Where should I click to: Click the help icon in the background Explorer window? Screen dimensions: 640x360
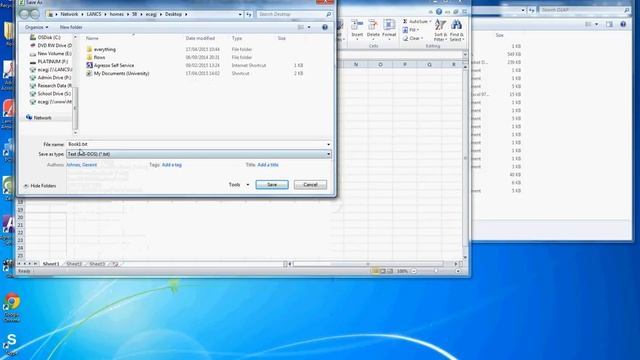623,24
